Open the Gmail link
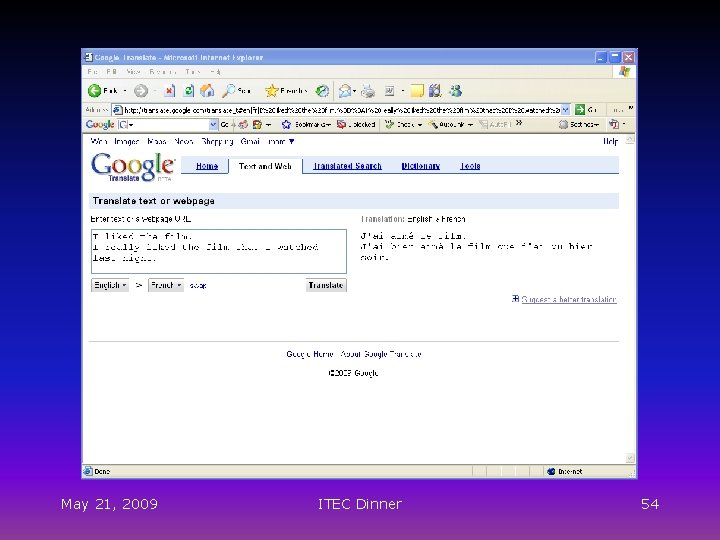 [250, 141]
